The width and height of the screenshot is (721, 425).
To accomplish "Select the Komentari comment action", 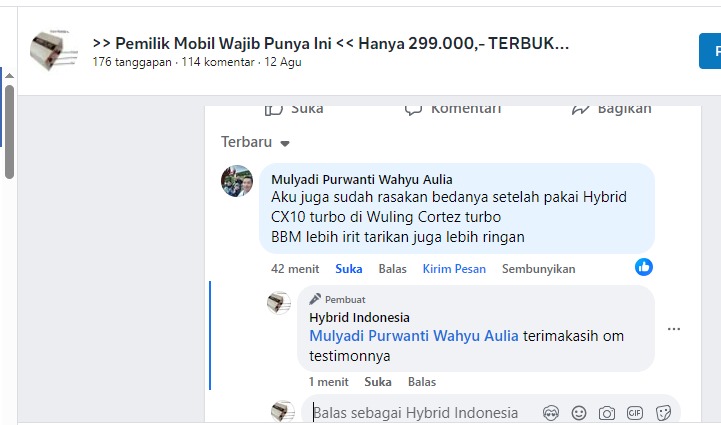I will pyautogui.click(x=453, y=109).
